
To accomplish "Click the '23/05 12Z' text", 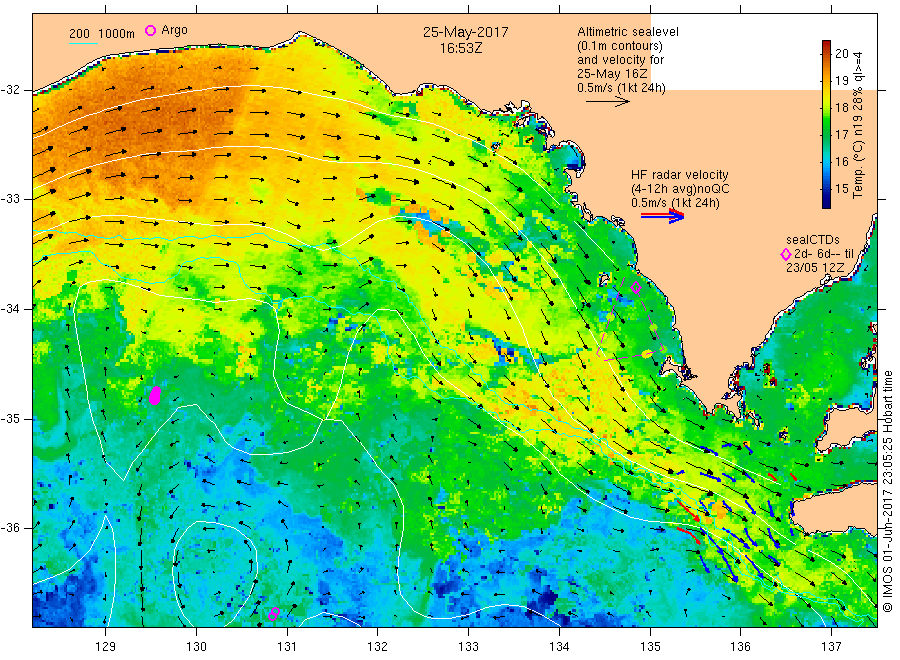I will tap(815, 268).
